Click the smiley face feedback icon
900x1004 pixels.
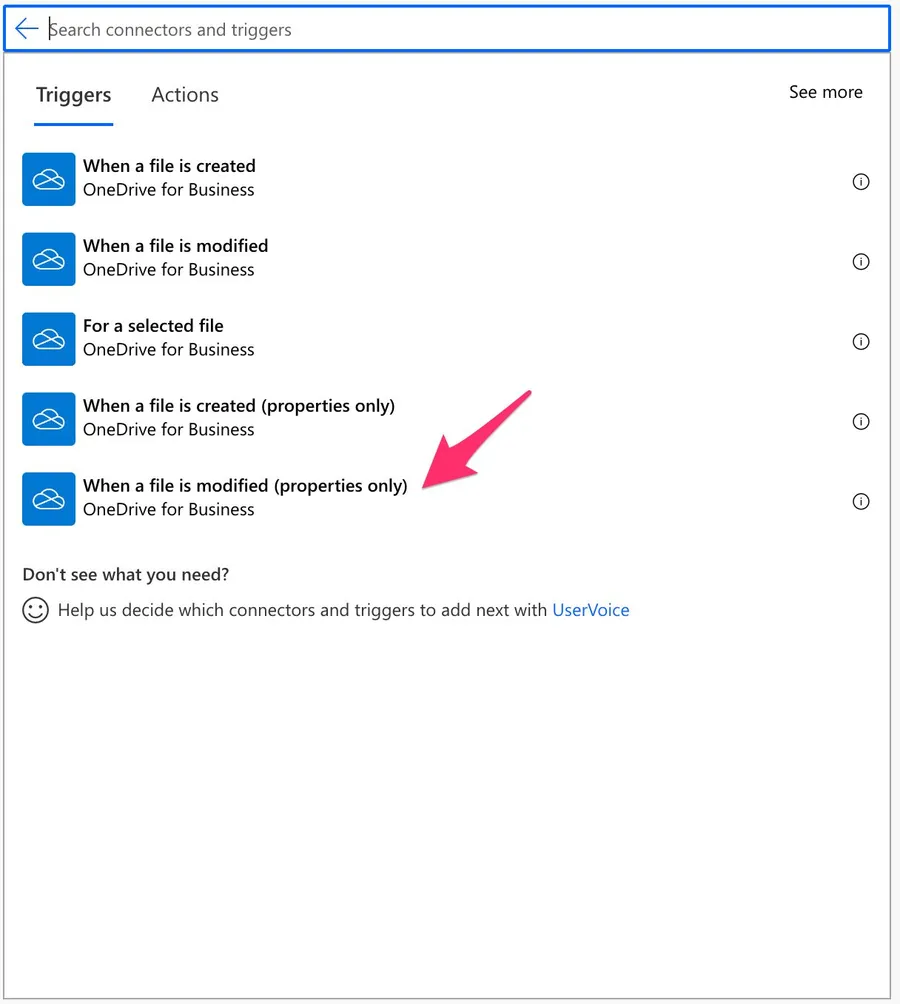(36, 610)
